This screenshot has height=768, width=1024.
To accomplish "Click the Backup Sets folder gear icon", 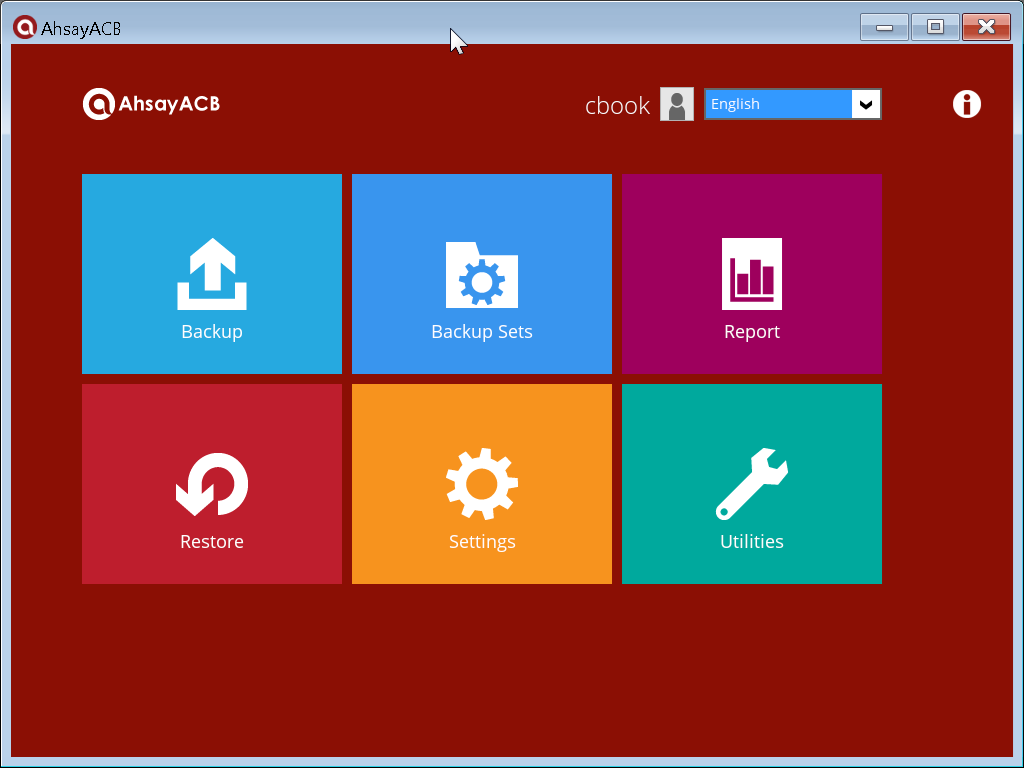I will click(x=481, y=274).
